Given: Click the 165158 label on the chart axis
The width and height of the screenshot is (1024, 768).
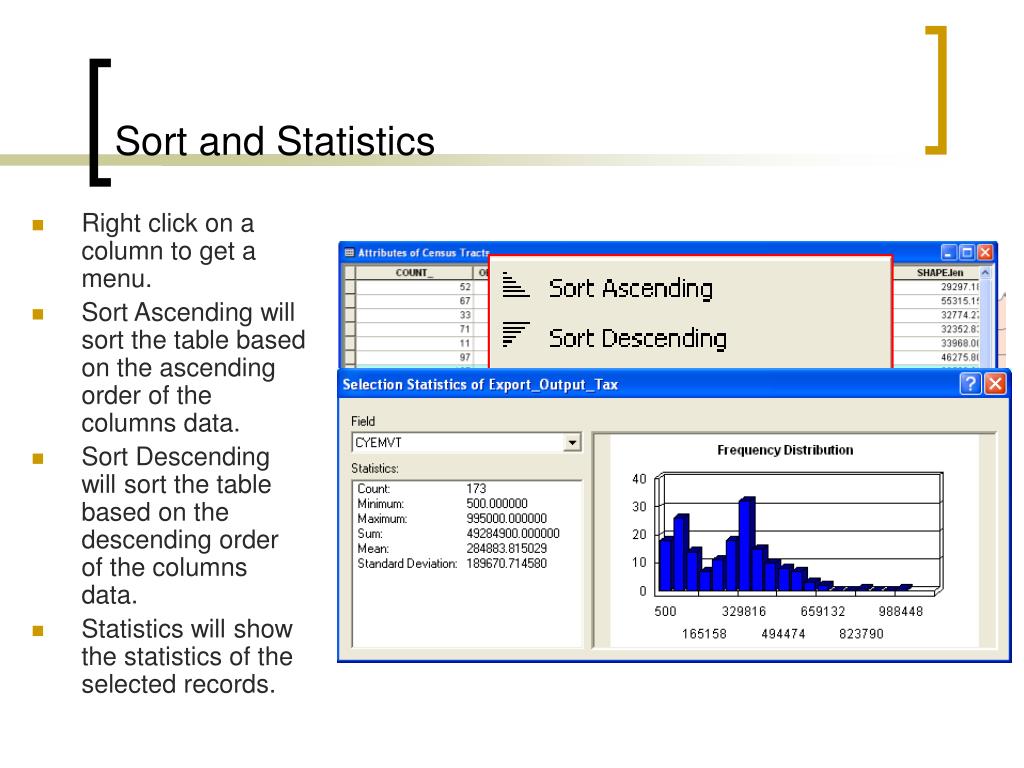Looking at the screenshot, I should [704, 633].
